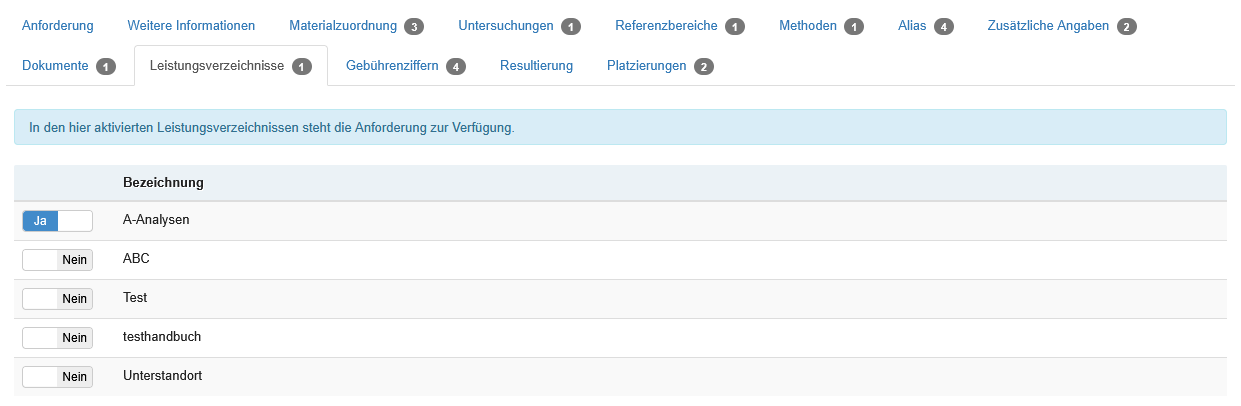Toggle the A-Analysen switch off

click(57, 221)
